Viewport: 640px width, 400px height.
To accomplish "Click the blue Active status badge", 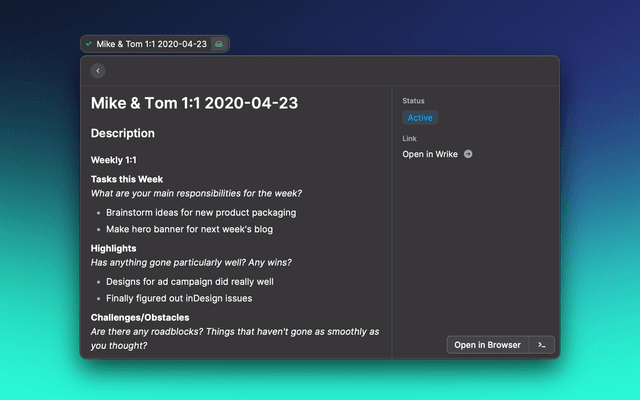I will click(420, 118).
